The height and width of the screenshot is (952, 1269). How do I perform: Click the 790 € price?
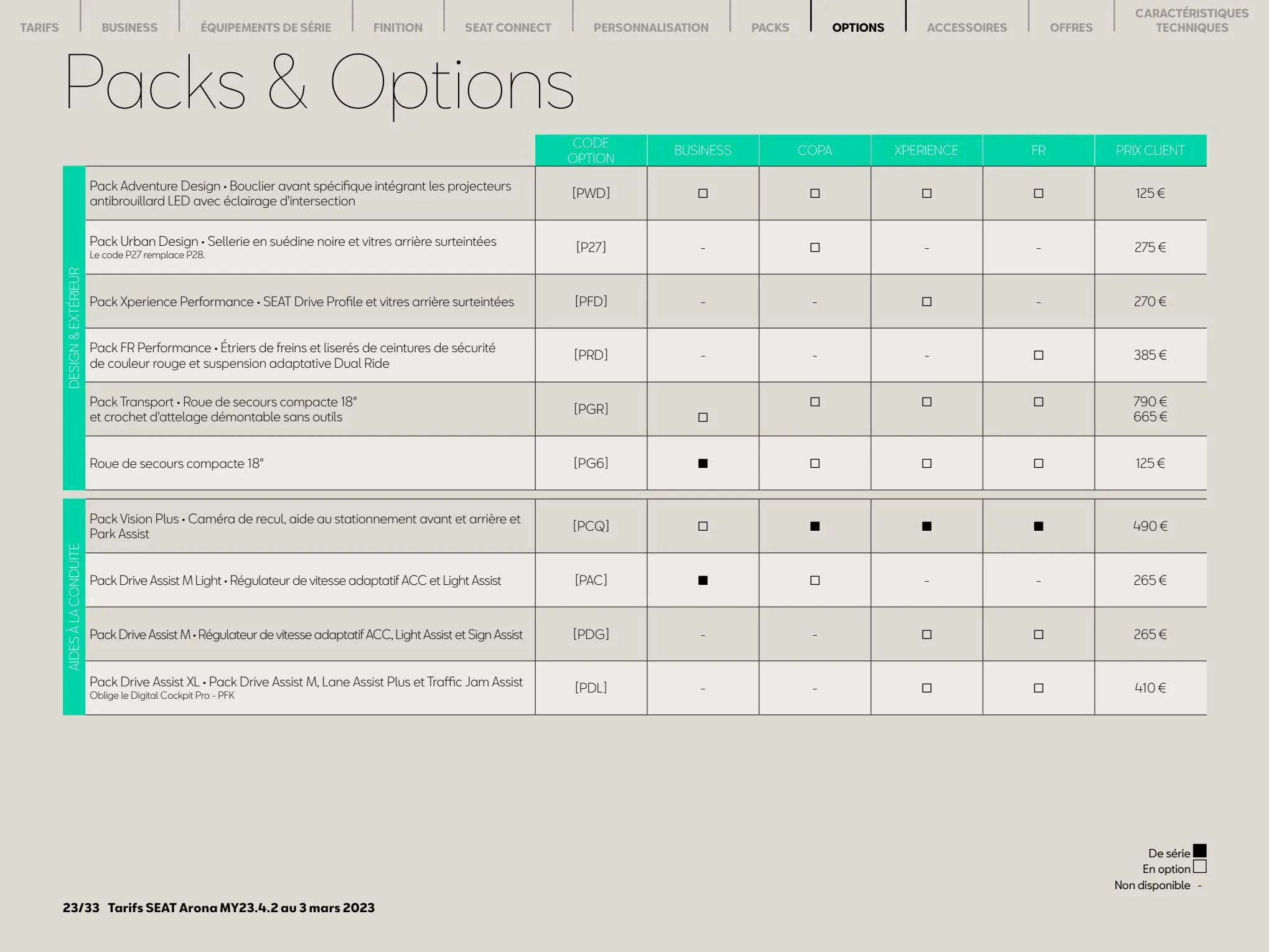pyautogui.click(x=1150, y=401)
